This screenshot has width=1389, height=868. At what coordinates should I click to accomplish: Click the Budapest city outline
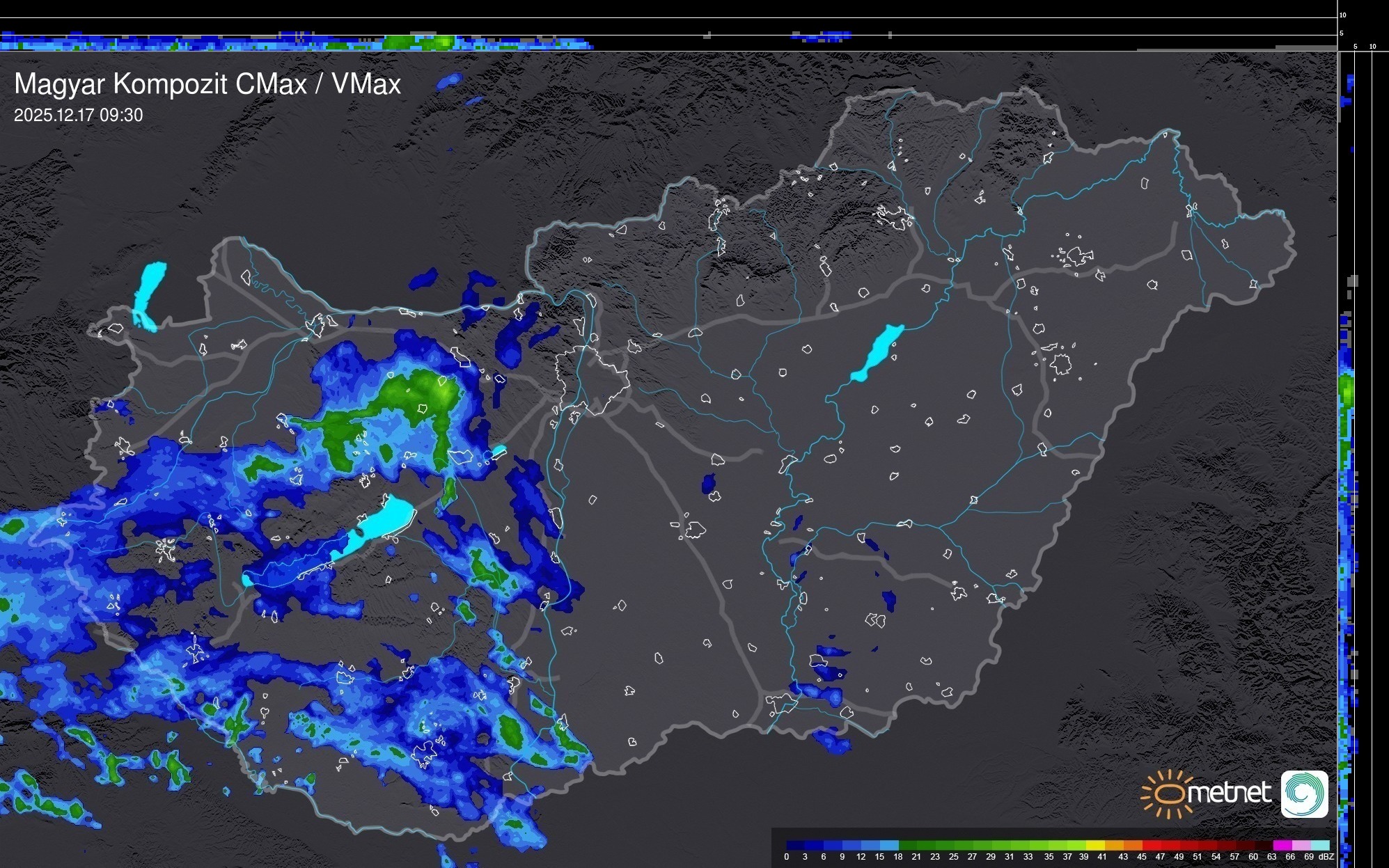[592, 379]
